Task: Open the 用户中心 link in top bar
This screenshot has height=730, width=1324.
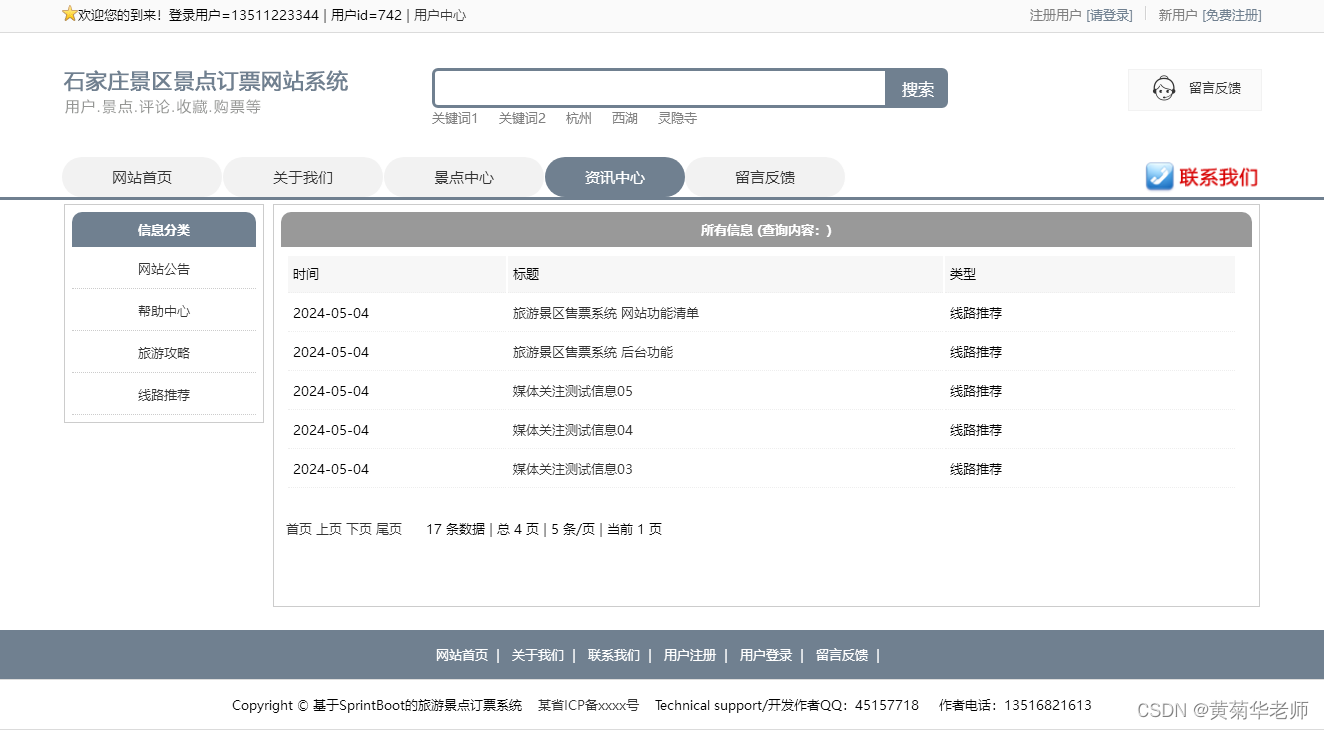Action: pos(440,15)
